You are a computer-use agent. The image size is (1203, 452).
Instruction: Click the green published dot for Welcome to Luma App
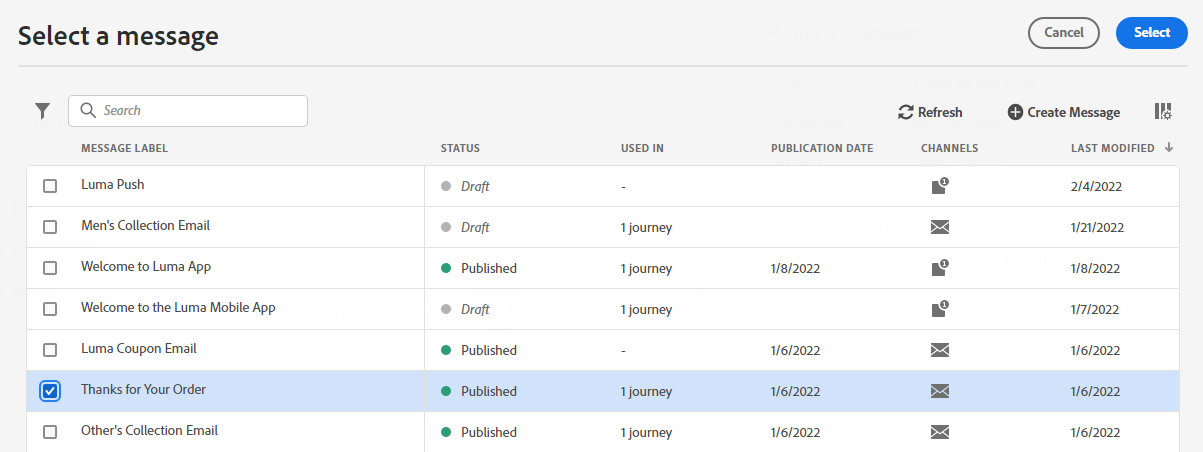pos(446,268)
